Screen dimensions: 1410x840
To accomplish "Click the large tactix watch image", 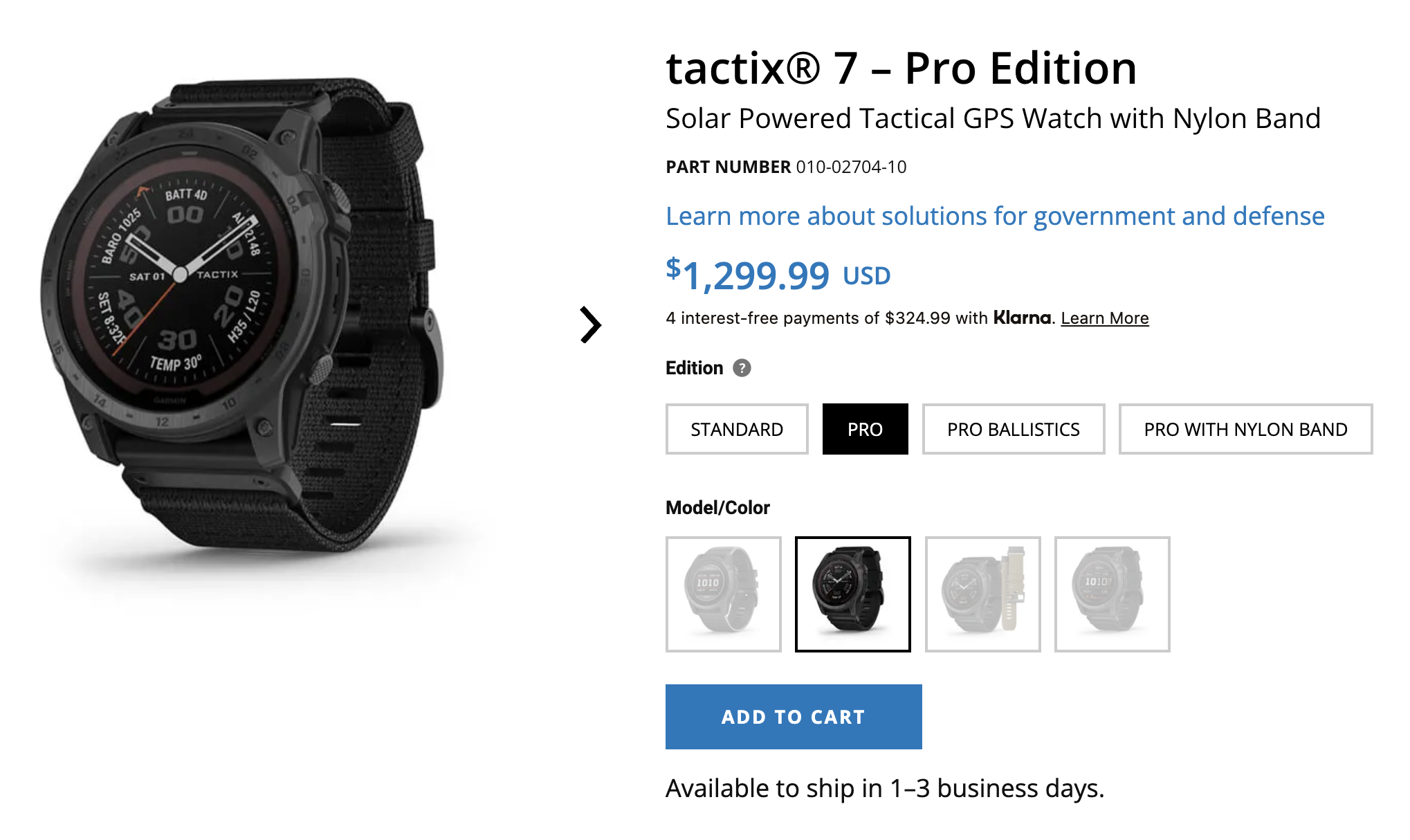I will coord(242,318).
